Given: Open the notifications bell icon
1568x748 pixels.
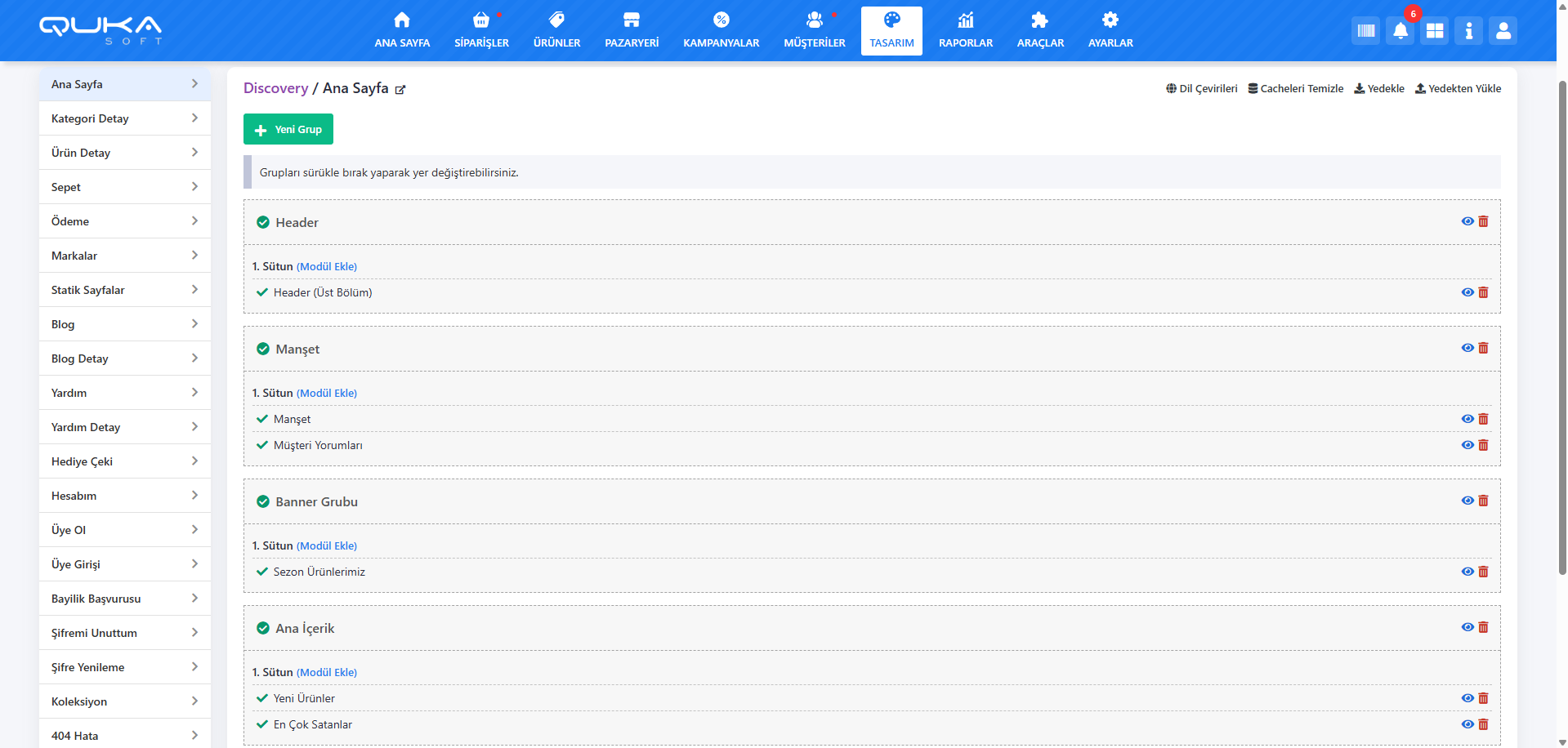Looking at the screenshot, I should click(1400, 31).
